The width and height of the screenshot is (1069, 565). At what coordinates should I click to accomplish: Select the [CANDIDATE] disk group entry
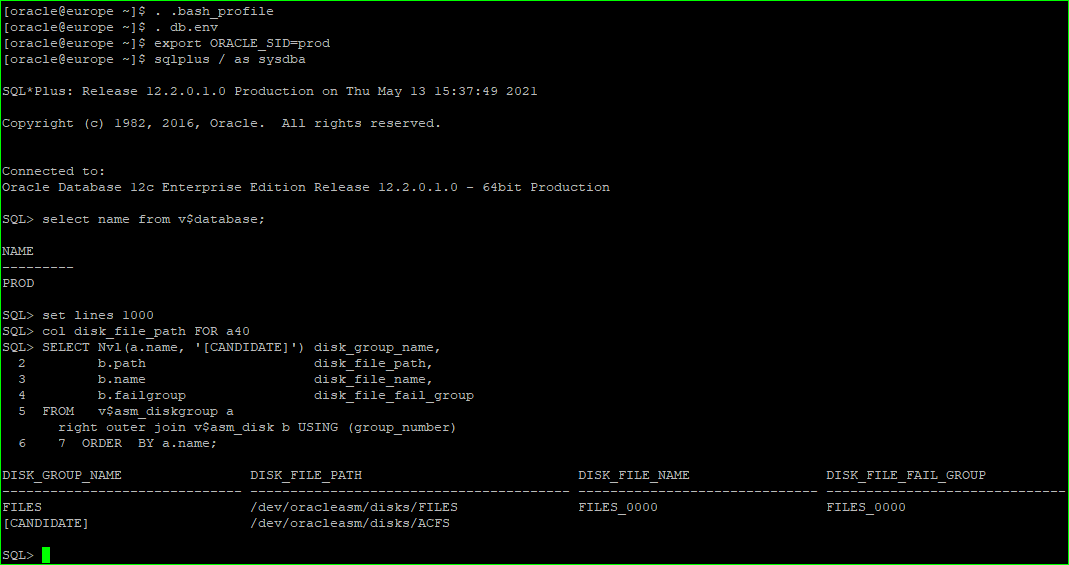[x=46, y=523]
